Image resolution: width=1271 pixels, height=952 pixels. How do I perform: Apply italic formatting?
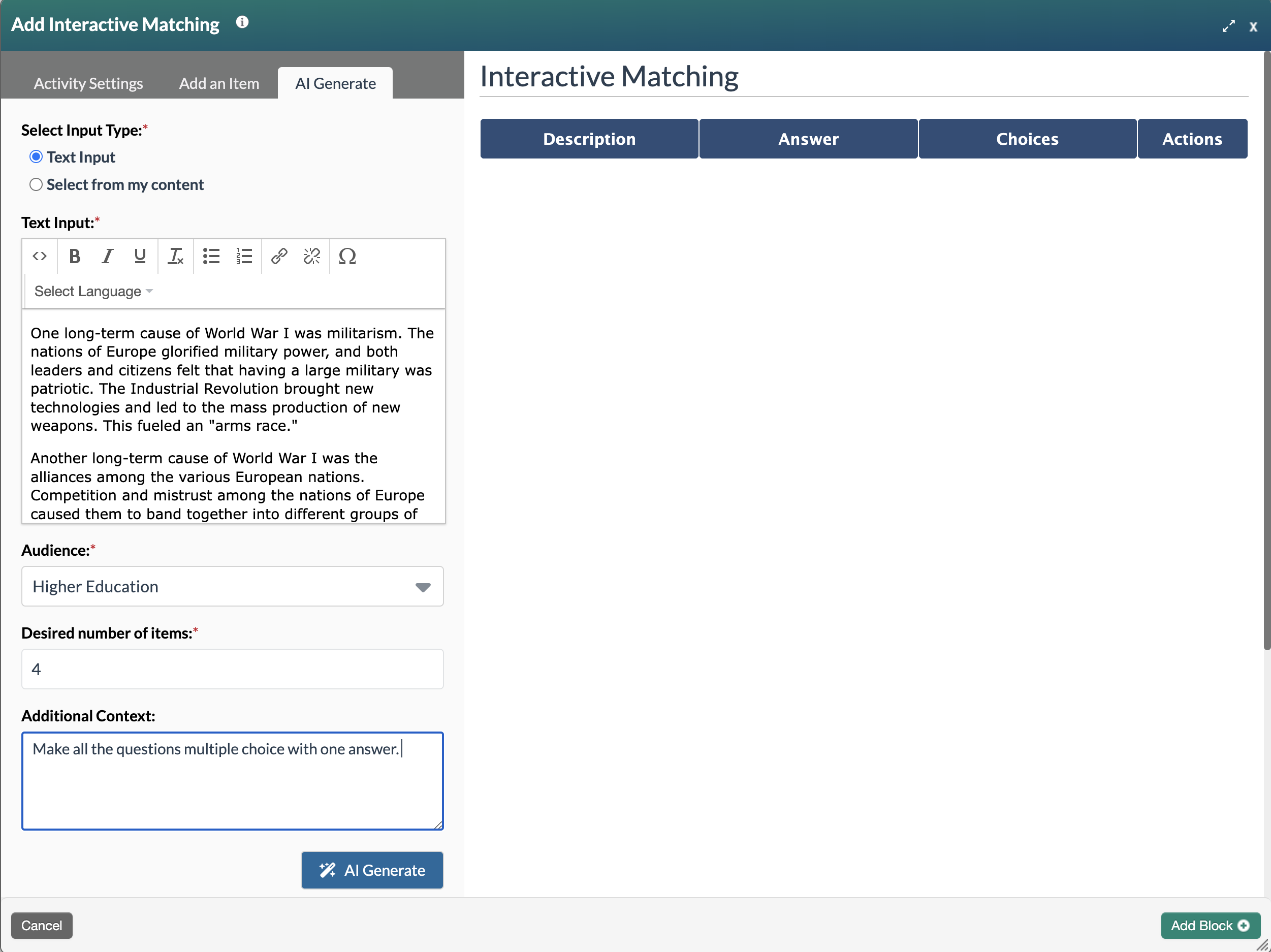coord(107,256)
